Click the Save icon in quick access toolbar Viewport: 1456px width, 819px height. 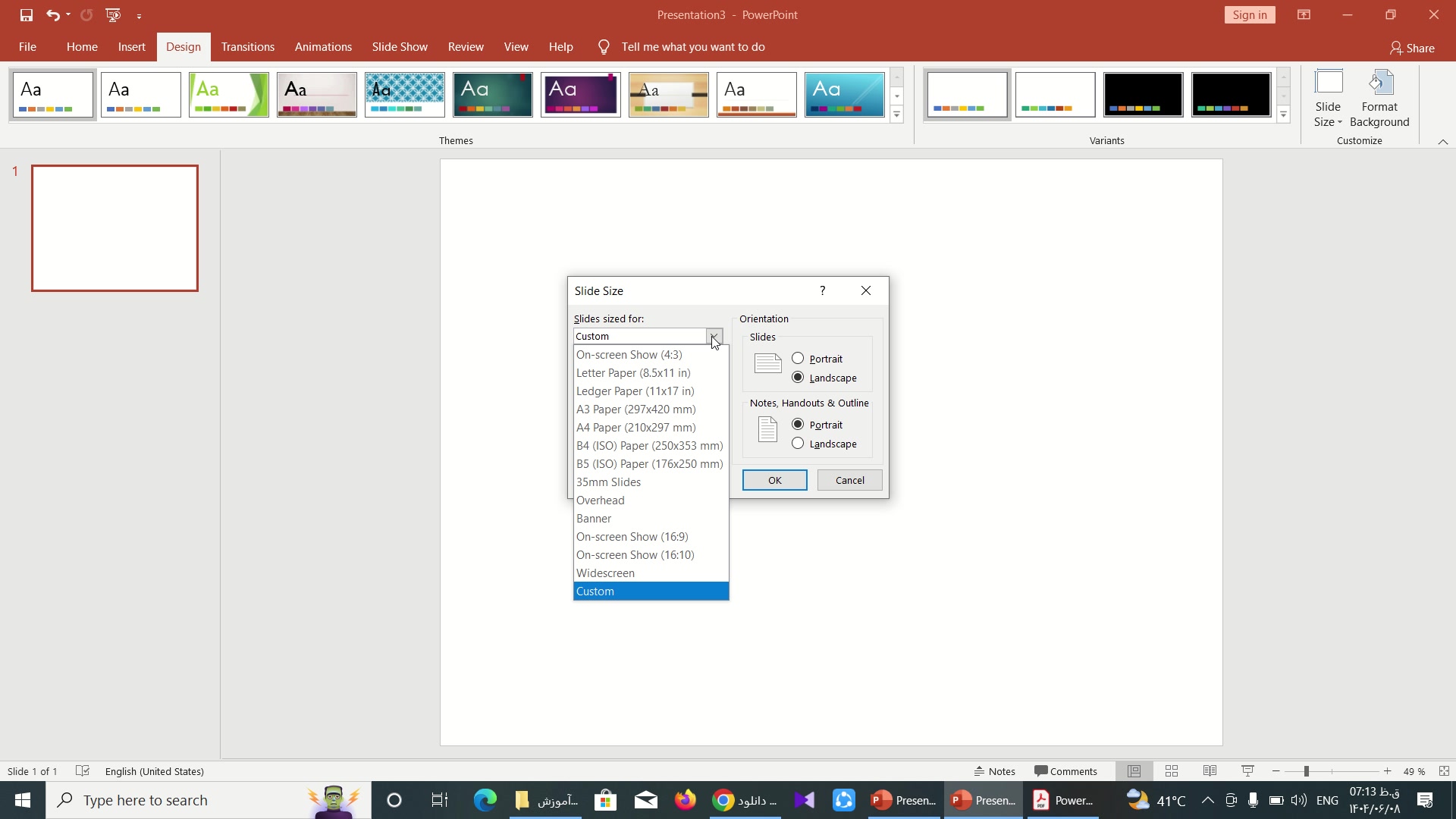[x=27, y=15]
